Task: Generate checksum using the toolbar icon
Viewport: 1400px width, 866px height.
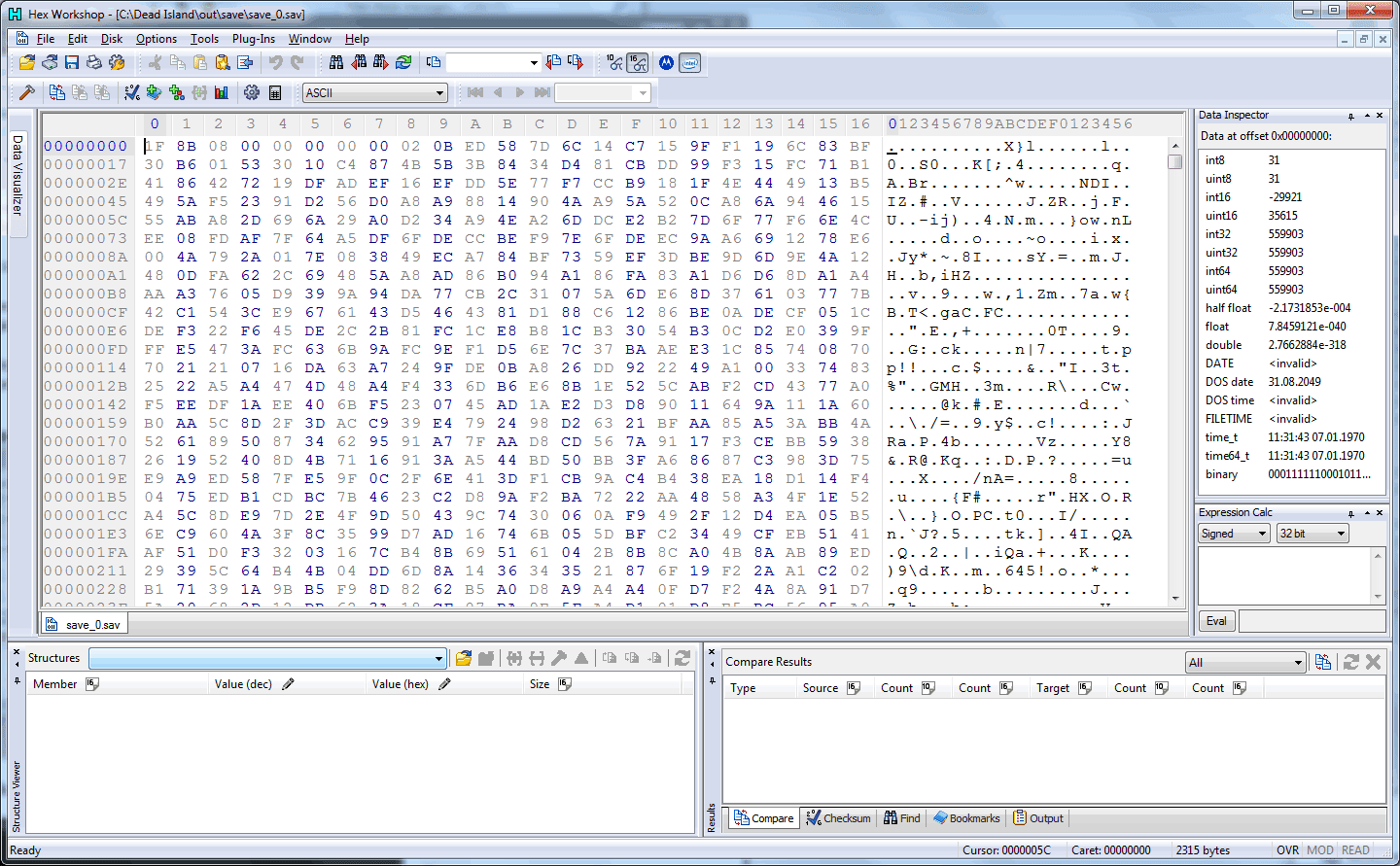Action: coord(132,92)
